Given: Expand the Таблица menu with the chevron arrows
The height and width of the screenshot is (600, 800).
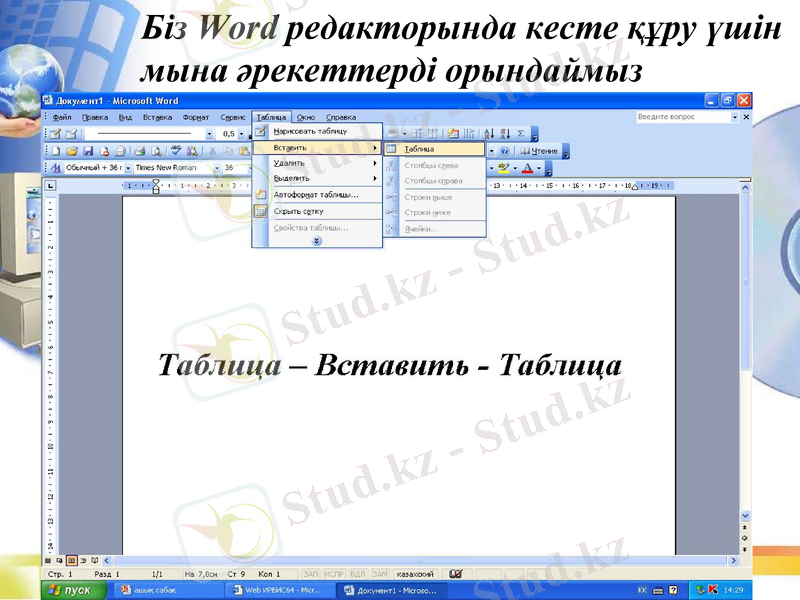Looking at the screenshot, I should (x=316, y=241).
